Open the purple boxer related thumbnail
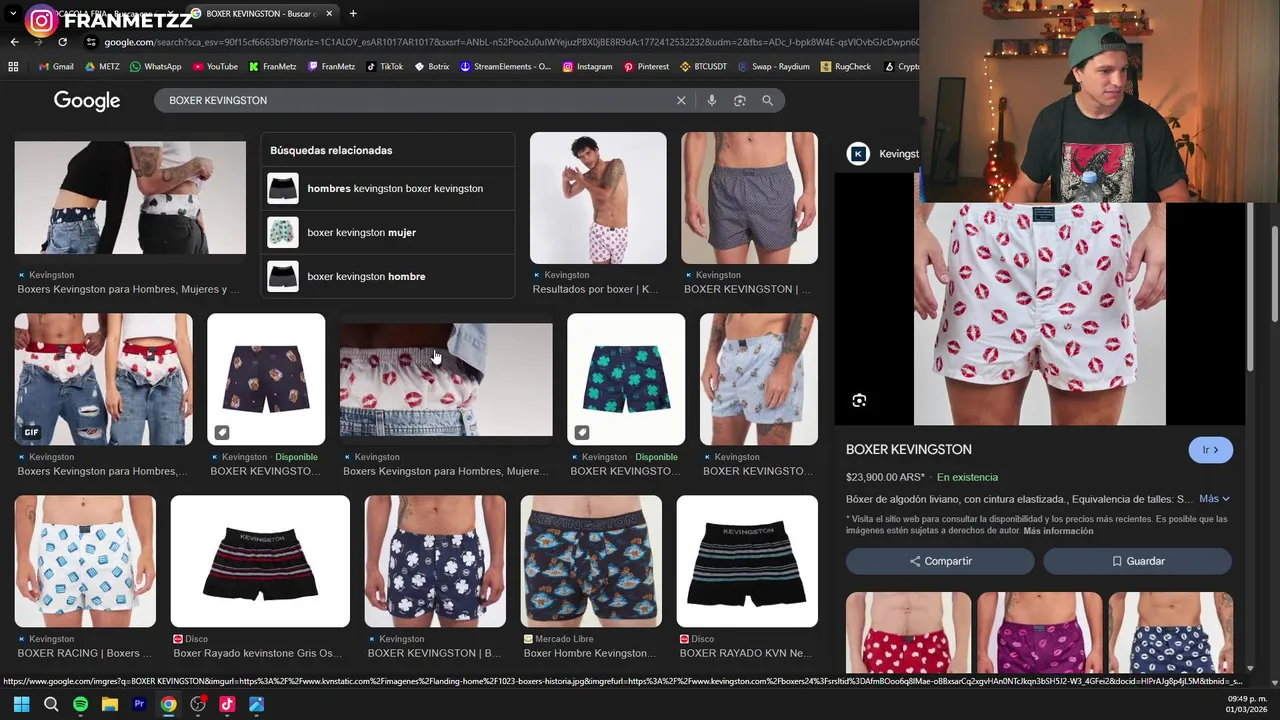Viewport: 1280px width, 720px height. (1039, 632)
